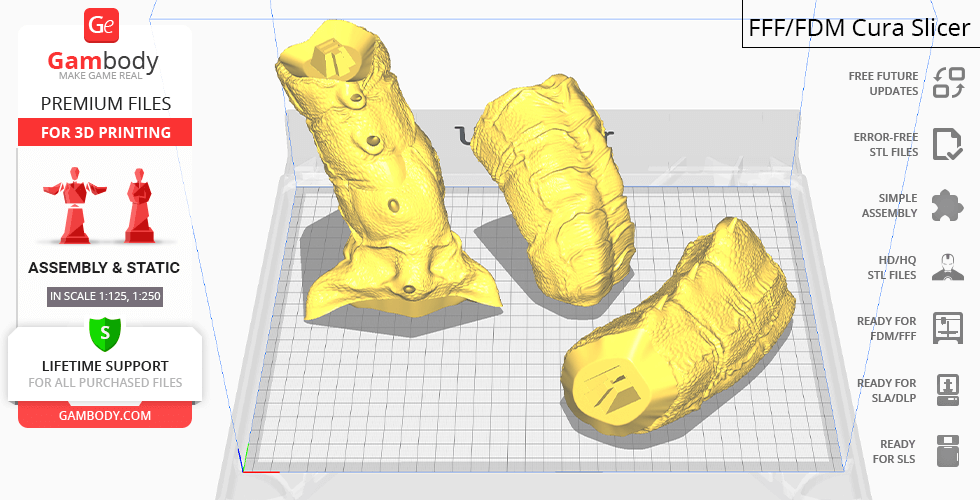
Task: Click the 'FFF/FDM Cura Slicer' title box
Action: (x=861, y=25)
